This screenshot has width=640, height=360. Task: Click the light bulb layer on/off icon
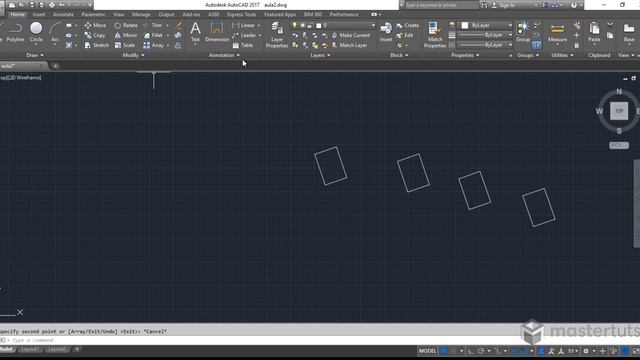[294, 25]
